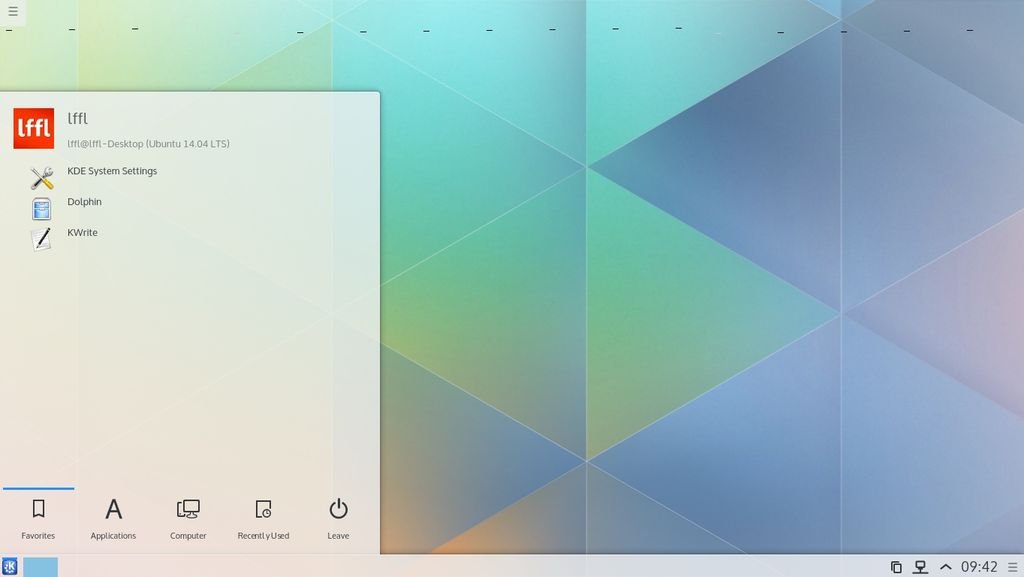Click the "Dolphin" favorites entry label
The width and height of the screenshot is (1024, 577).
pyautogui.click(x=85, y=202)
